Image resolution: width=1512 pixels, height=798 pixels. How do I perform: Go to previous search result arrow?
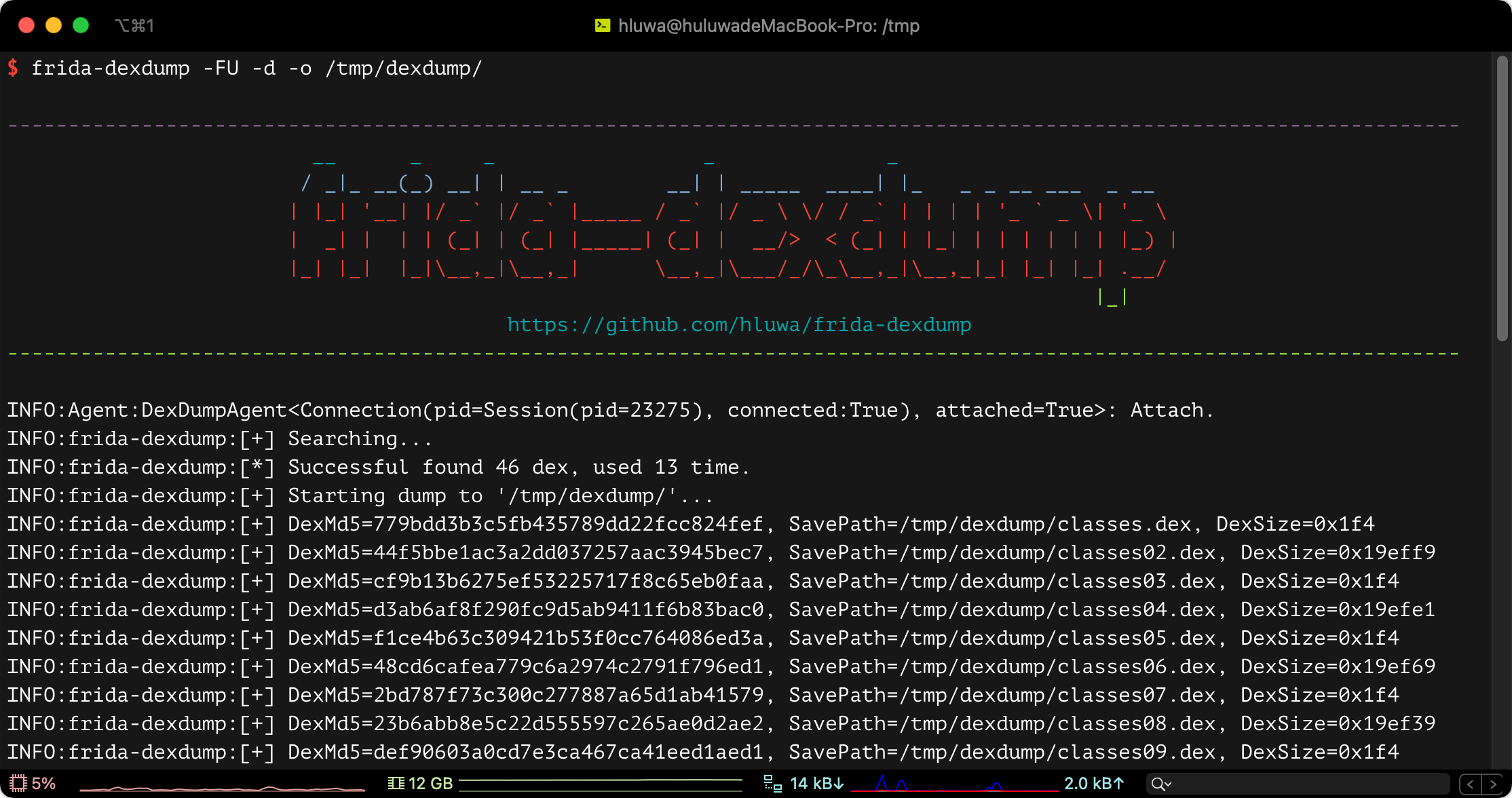coord(1471,784)
